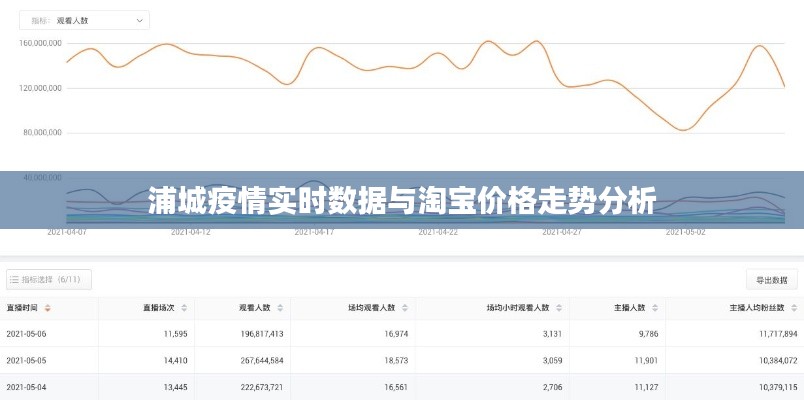Click the 浦城疫情实时数据与淘宝价格走势分析 title banner

click(402, 201)
